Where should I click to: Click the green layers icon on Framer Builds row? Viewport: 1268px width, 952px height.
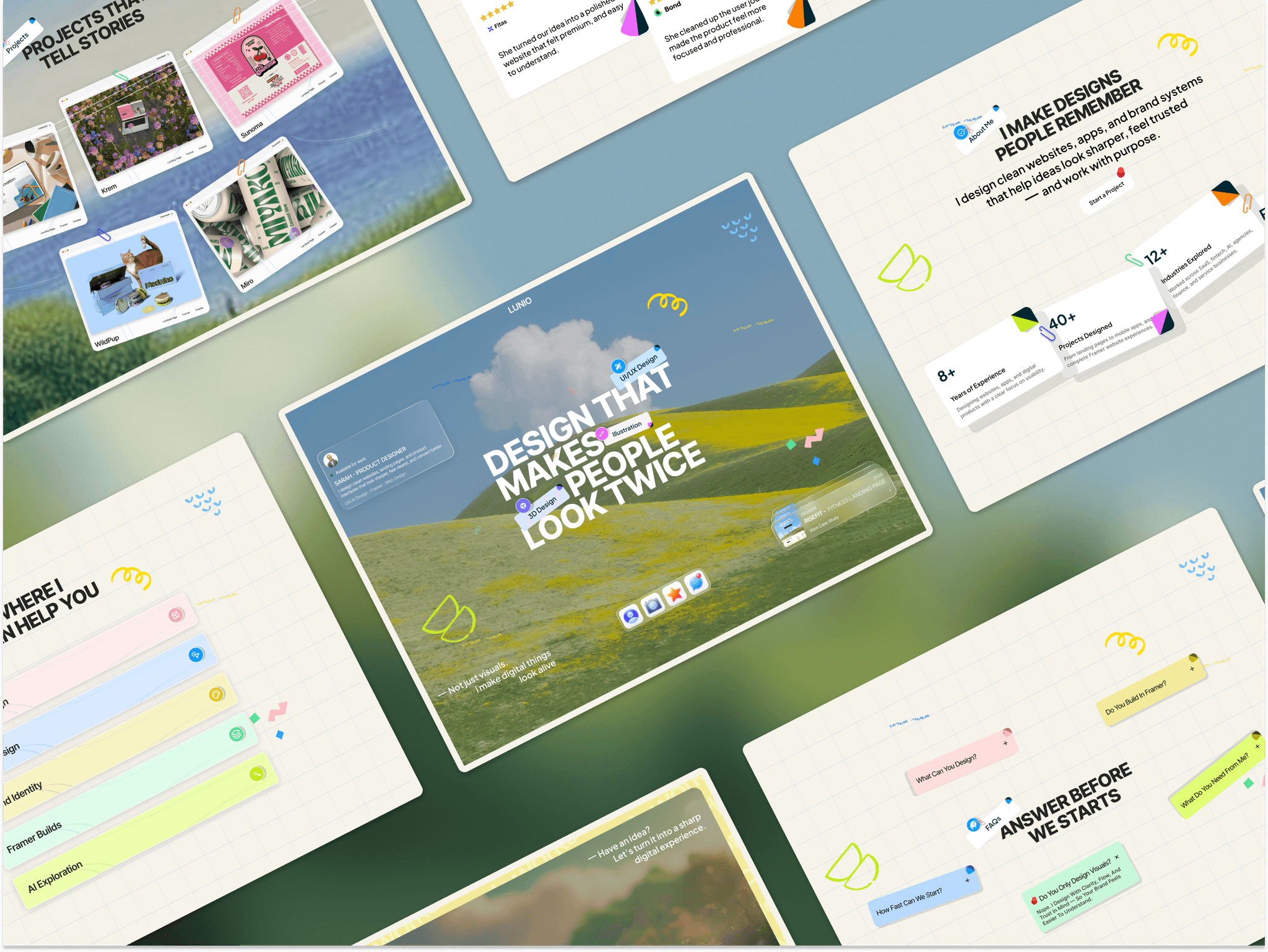[237, 734]
